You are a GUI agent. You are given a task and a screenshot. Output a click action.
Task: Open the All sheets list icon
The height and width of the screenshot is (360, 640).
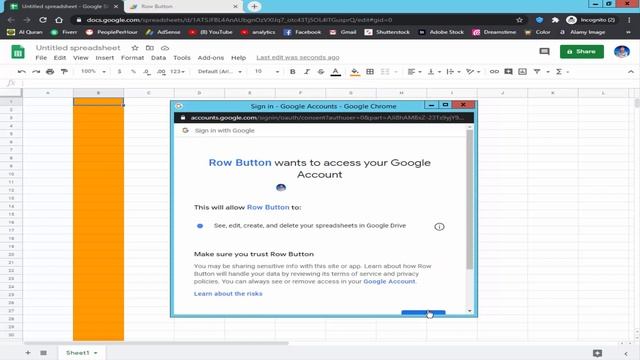(43, 353)
